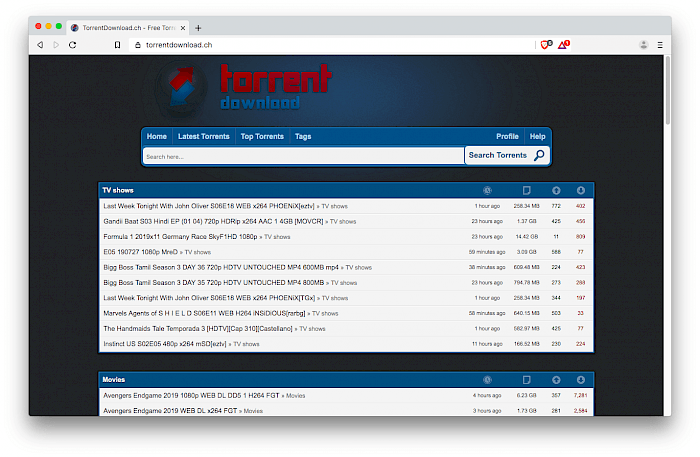
Task: Close the TorrentDownload.ch tab
Action: (x=183, y=28)
